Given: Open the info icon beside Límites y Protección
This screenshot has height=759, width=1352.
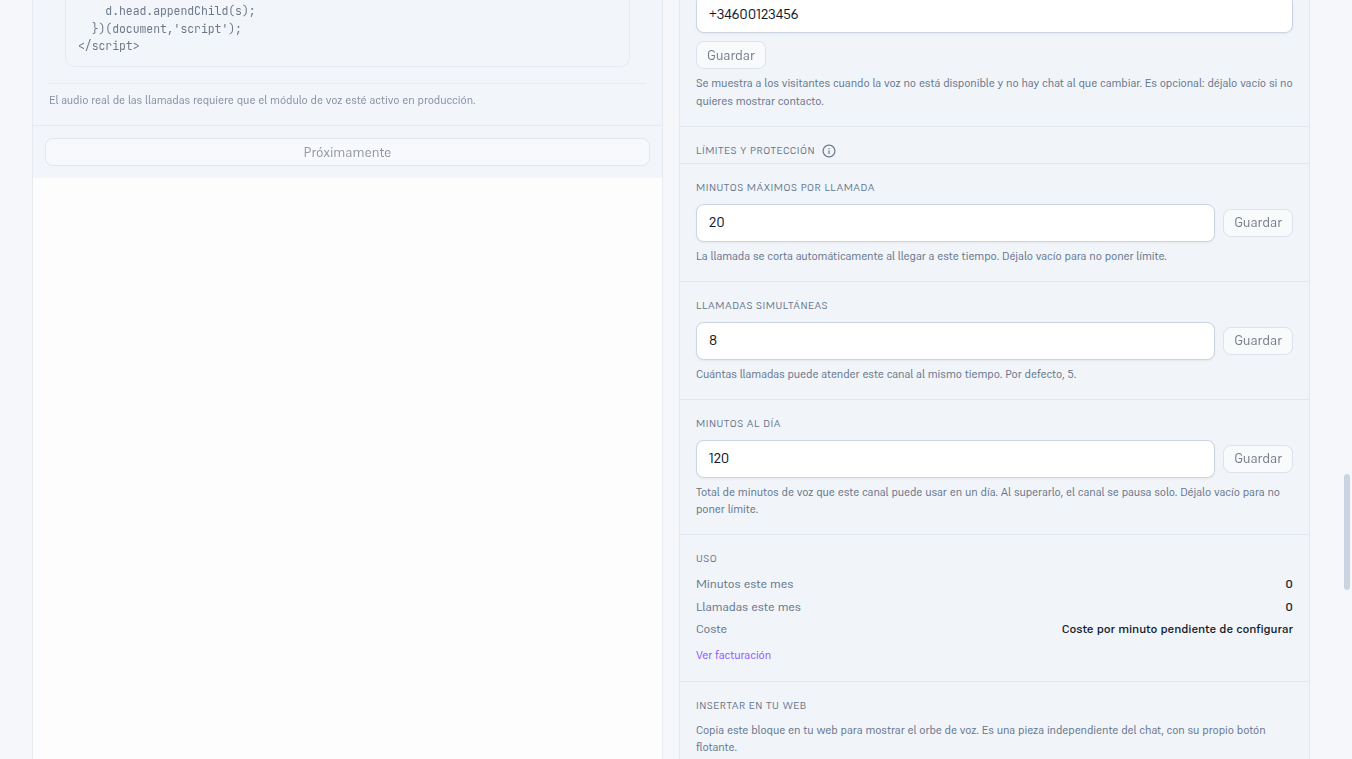Looking at the screenshot, I should 829,151.
